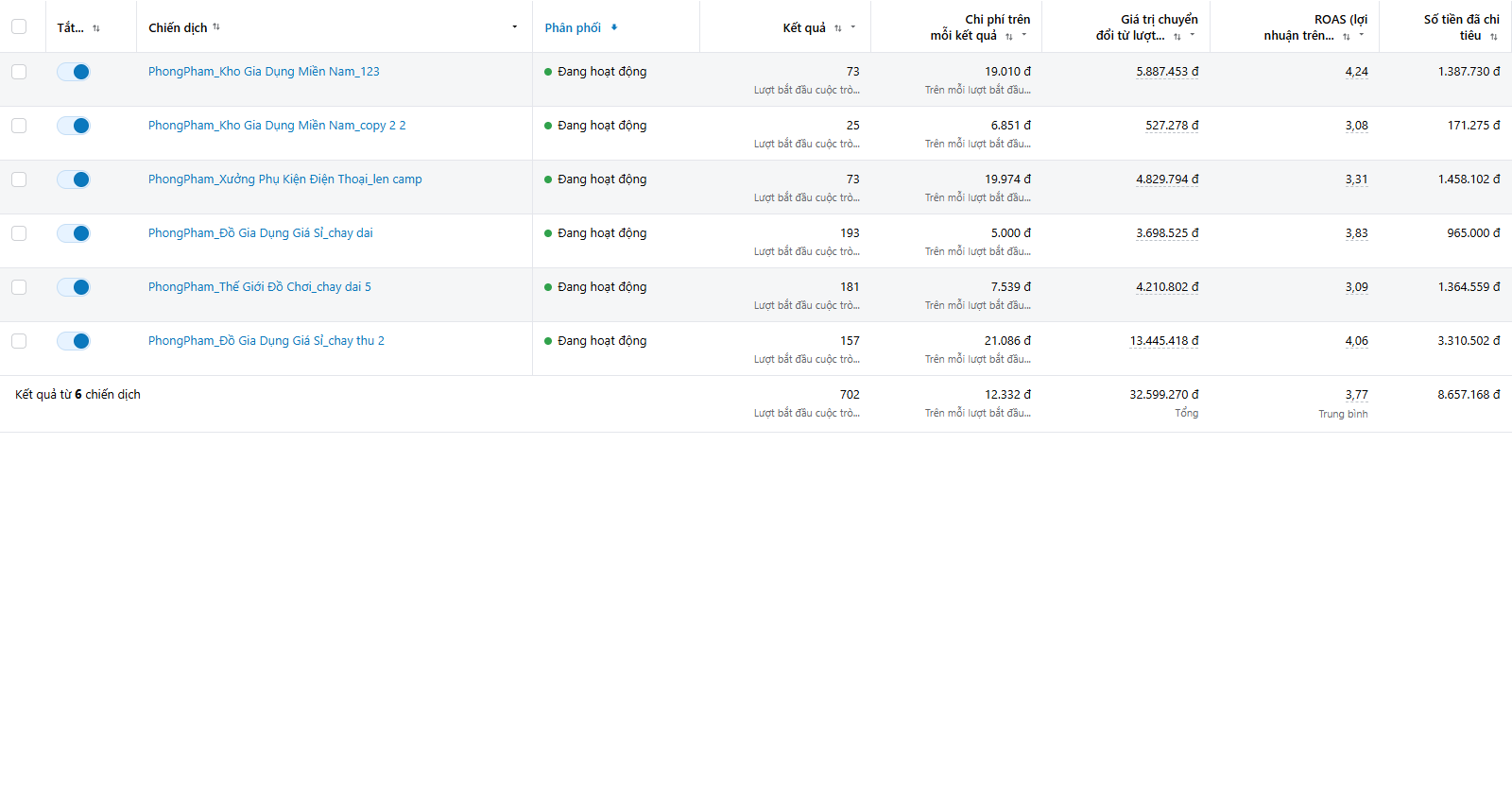Click the sort arrows icon next to Kết quả
1512x803 pixels.
(838, 28)
